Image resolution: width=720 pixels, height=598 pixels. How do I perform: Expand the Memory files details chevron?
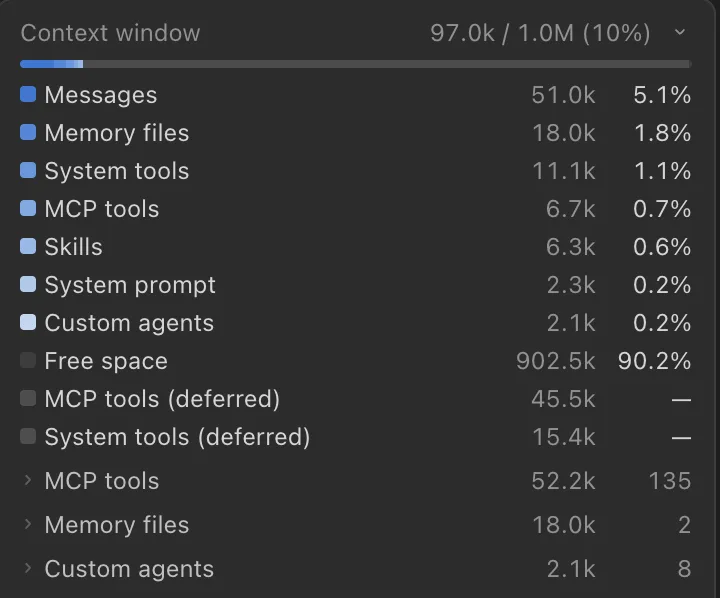(28, 524)
